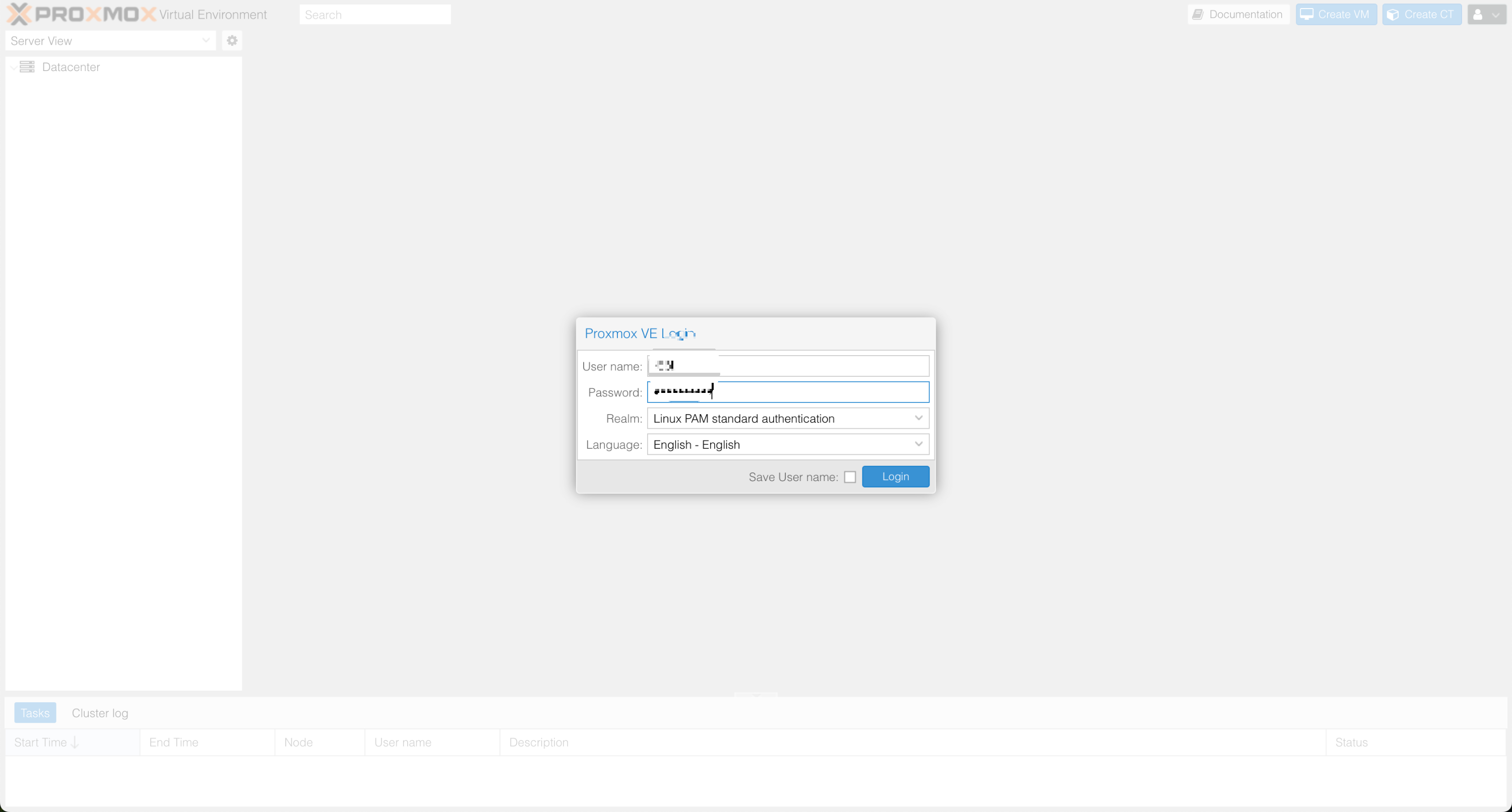Viewport: 1512px width, 812px height.
Task: Click the English - English language value
Action: pos(697,445)
